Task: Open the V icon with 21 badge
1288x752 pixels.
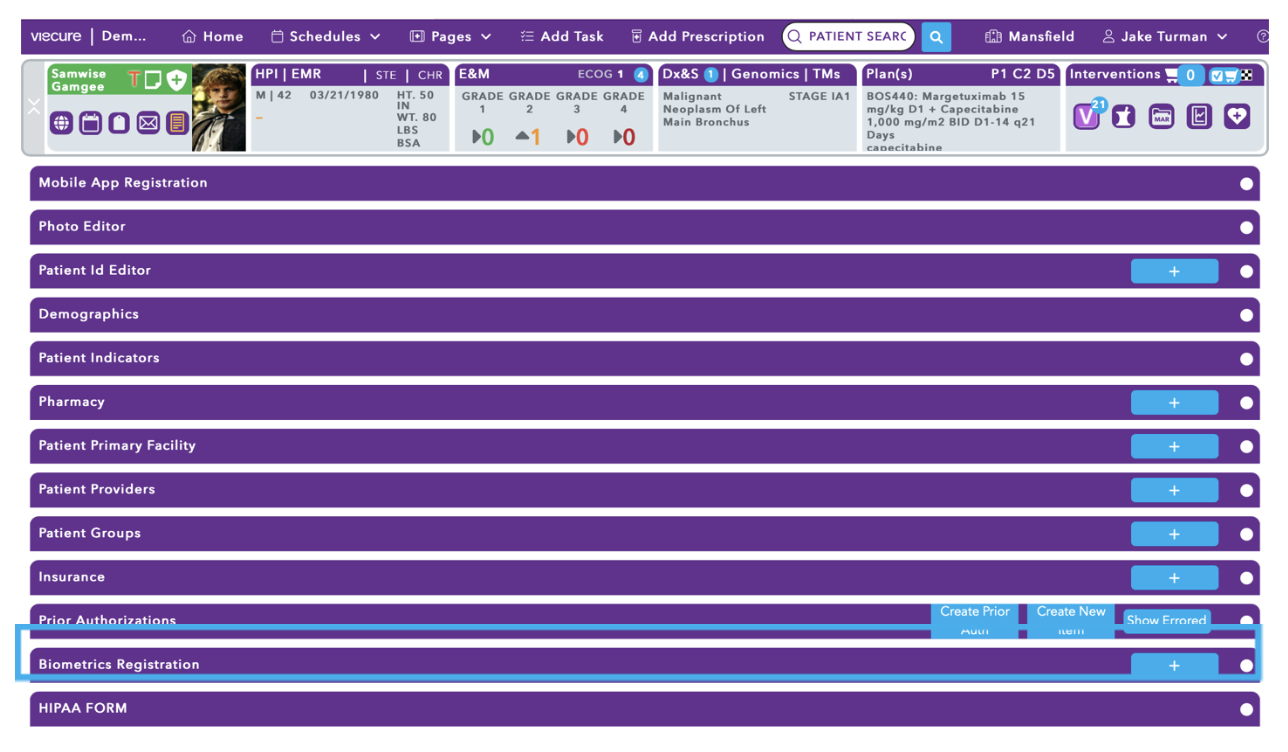Action: [x=1087, y=116]
